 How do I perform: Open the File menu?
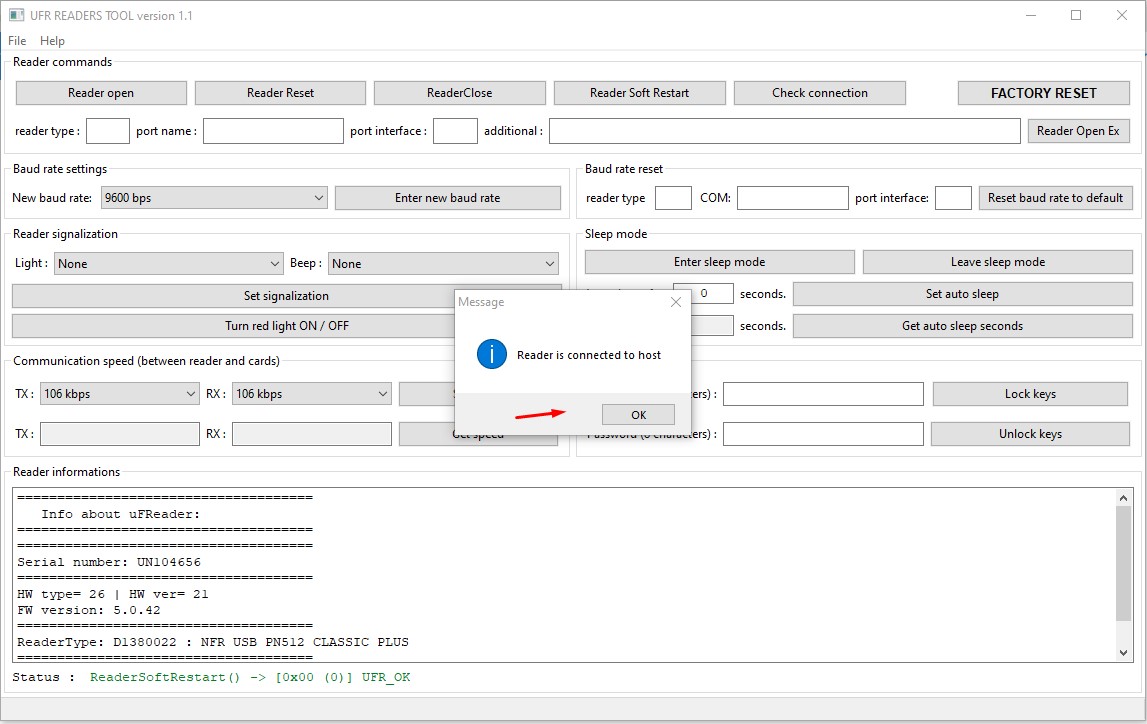(x=17, y=41)
